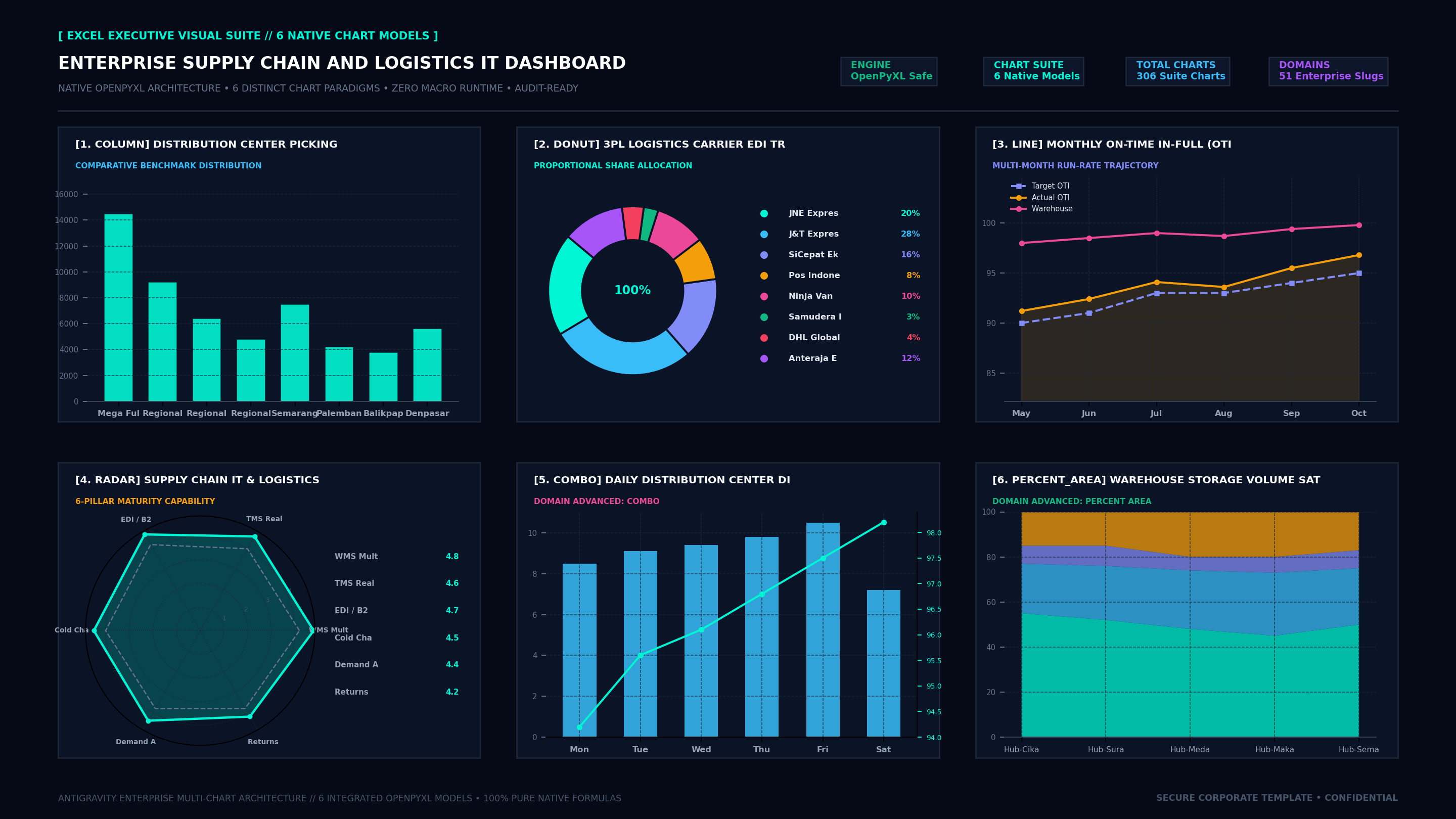Image resolution: width=1456 pixels, height=819 pixels.
Task: Click the PROPORTIONAL SHARE ALLOCATION subtitle
Action: (x=613, y=166)
